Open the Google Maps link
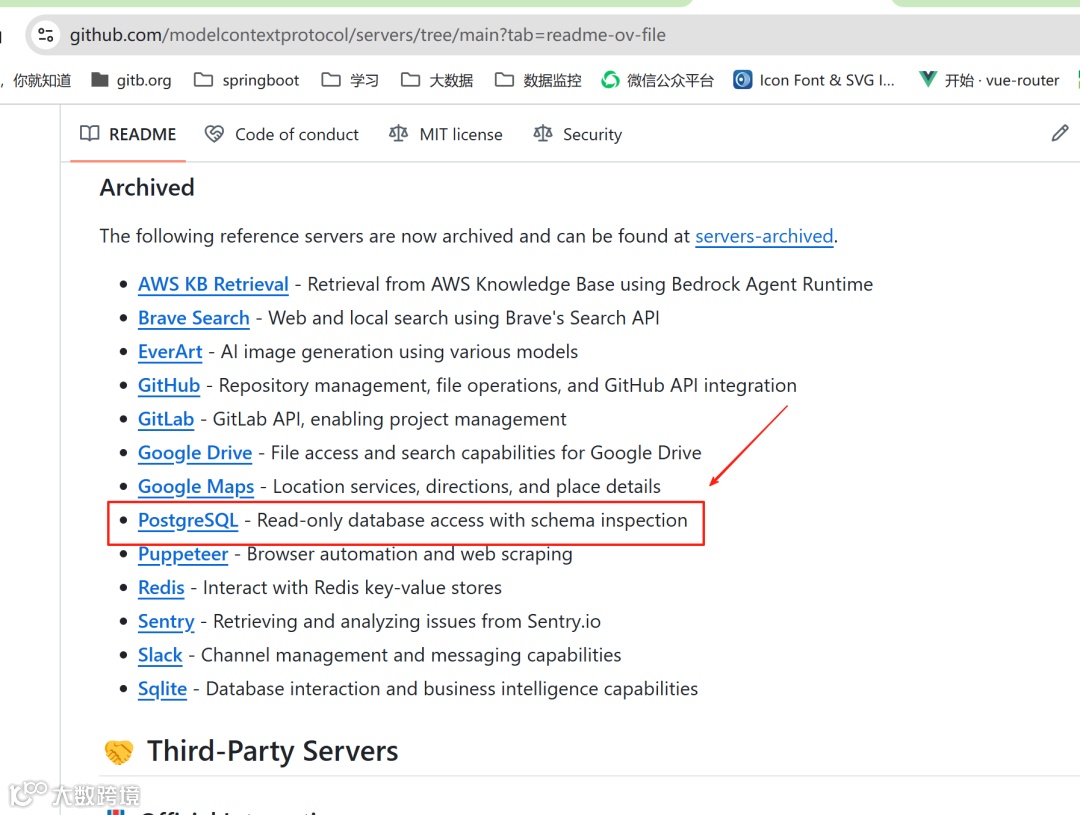 196,487
